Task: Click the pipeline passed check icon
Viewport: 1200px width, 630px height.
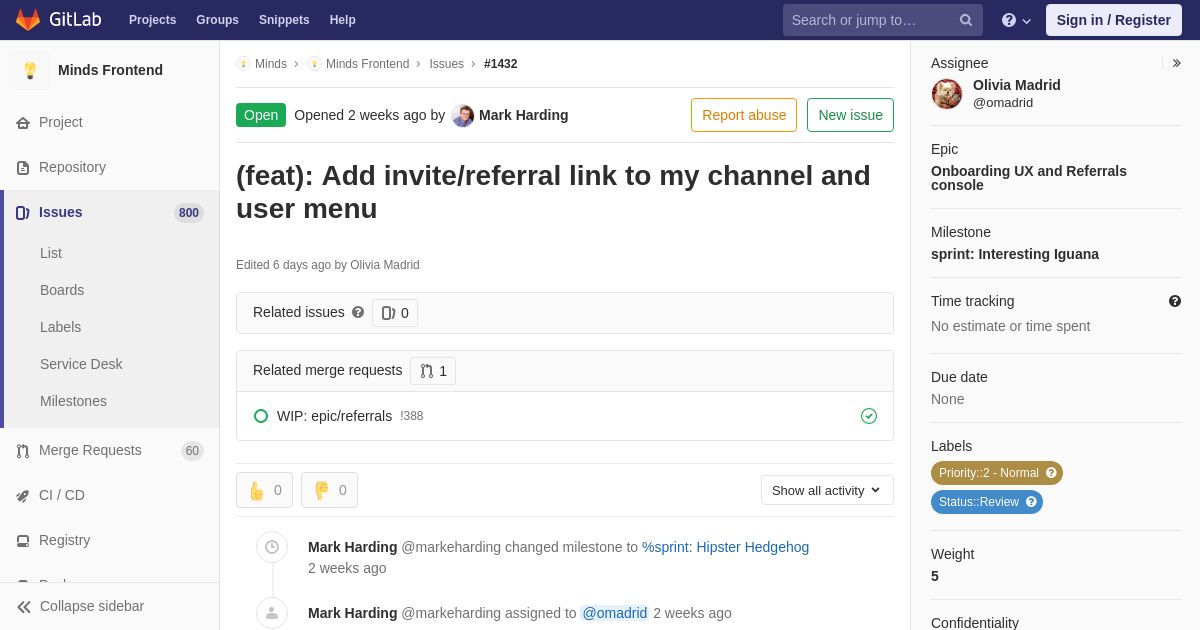Action: (x=869, y=416)
